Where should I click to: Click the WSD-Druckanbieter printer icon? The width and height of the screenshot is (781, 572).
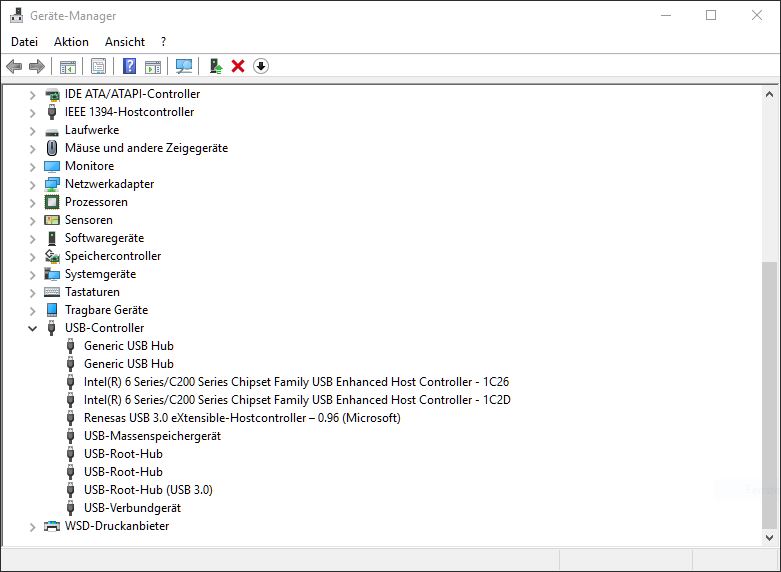click(52, 526)
